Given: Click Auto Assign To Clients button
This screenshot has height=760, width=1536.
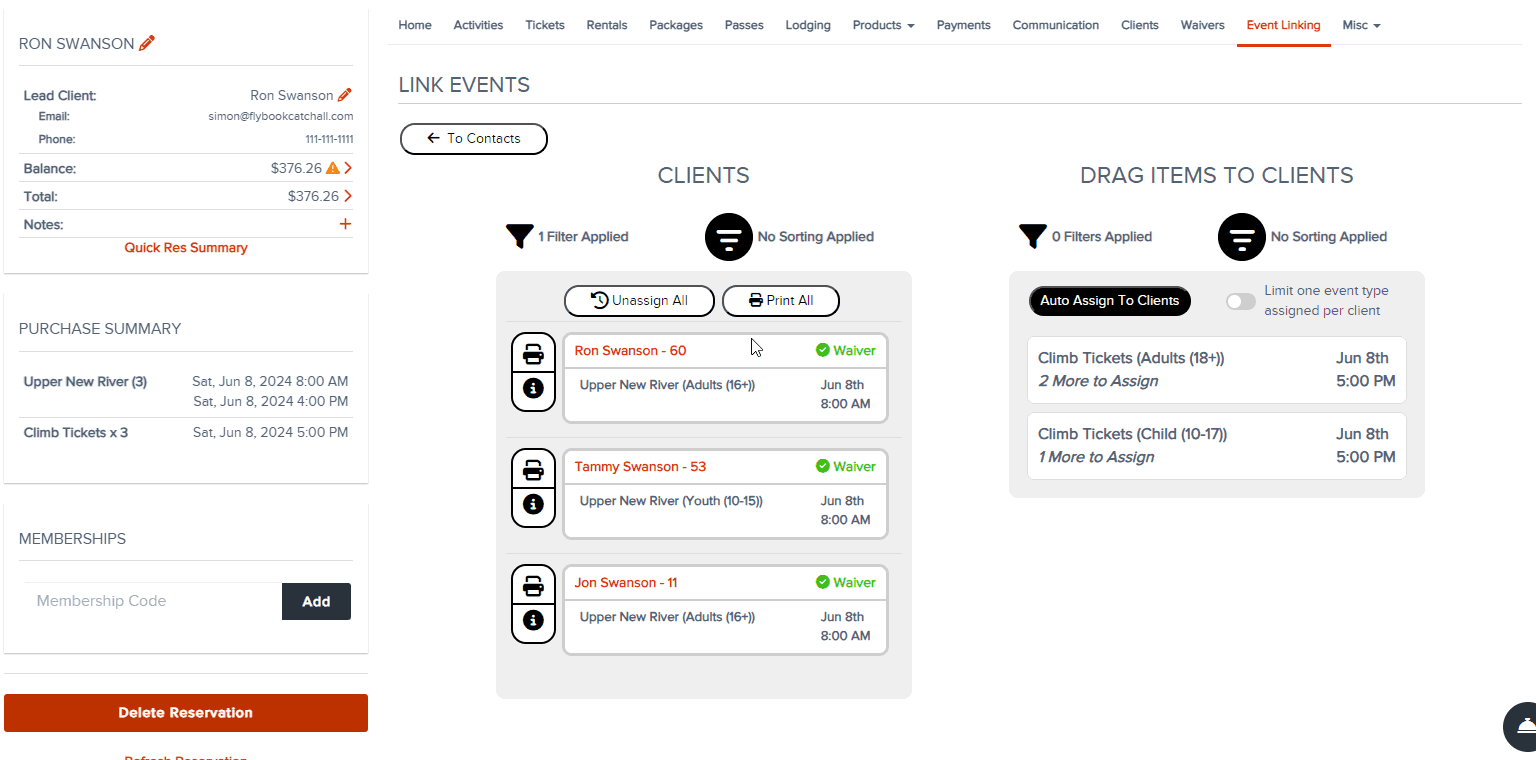Looking at the screenshot, I should coord(1110,301).
